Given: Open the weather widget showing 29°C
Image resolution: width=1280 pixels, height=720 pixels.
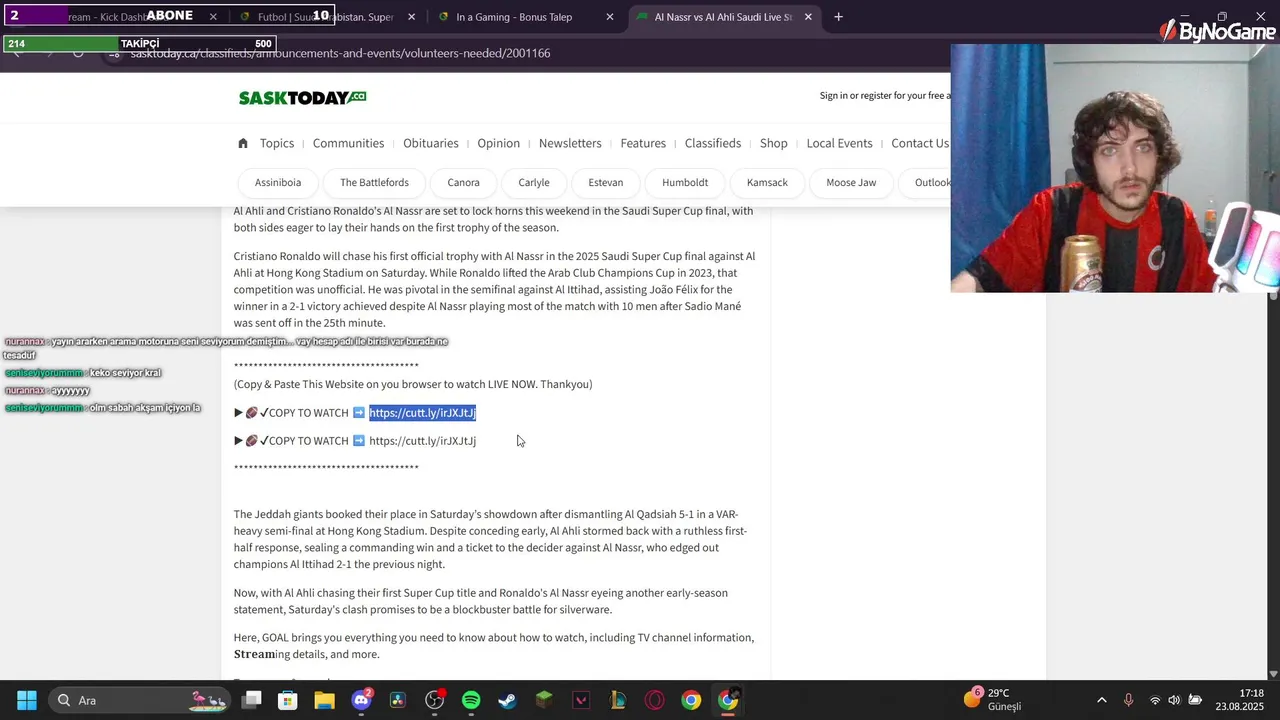Looking at the screenshot, I should [x=993, y=699].
